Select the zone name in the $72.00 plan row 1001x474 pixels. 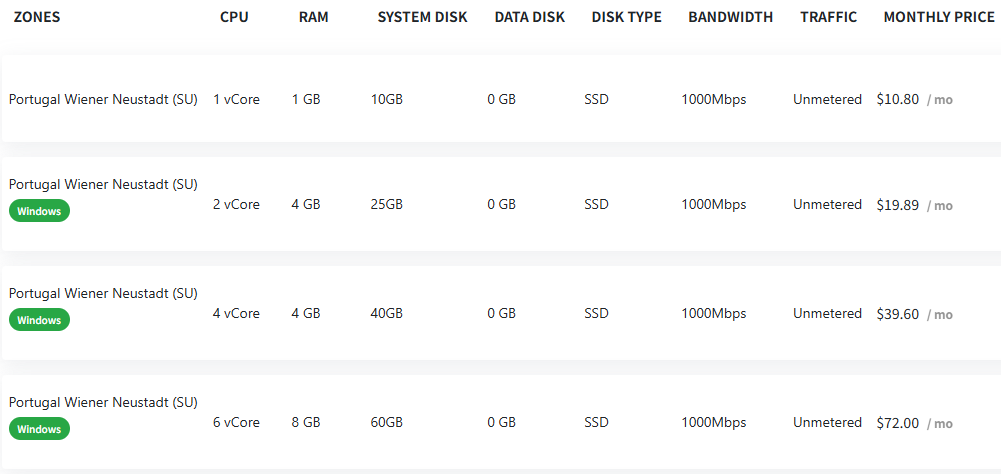[x=103, y=402]
